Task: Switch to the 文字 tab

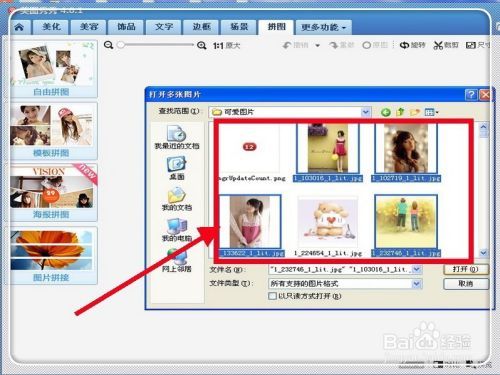Action: pyautogui.click(x=164, y=27)
